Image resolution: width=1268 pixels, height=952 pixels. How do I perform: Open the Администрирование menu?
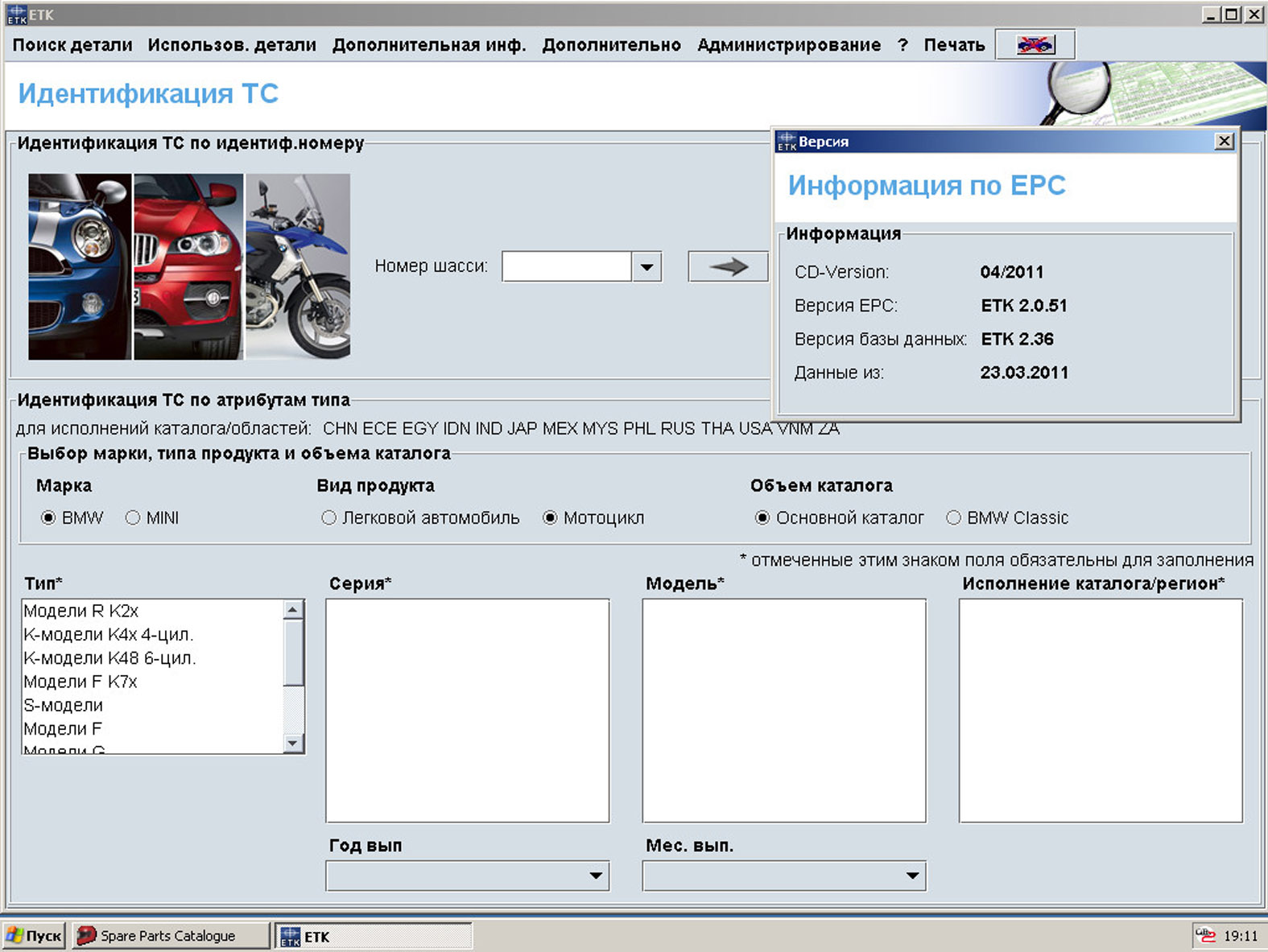point(788,45)
